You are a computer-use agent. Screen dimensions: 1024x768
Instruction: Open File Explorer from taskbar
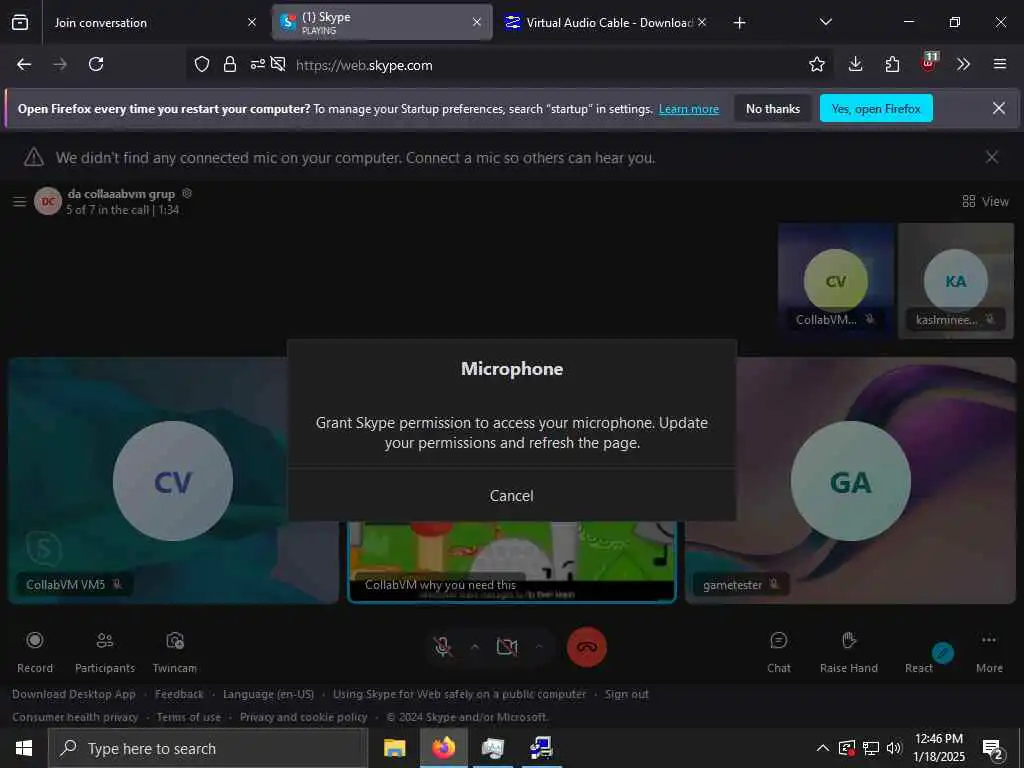(394, 748)
